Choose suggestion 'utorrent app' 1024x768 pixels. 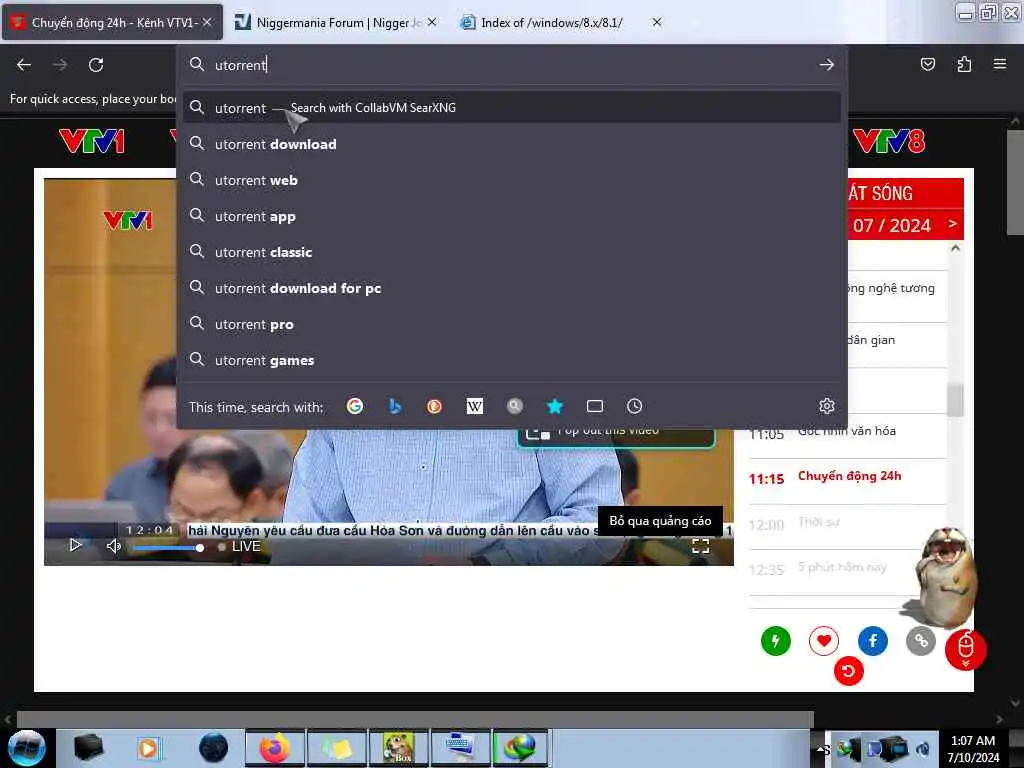click(511, 216)
